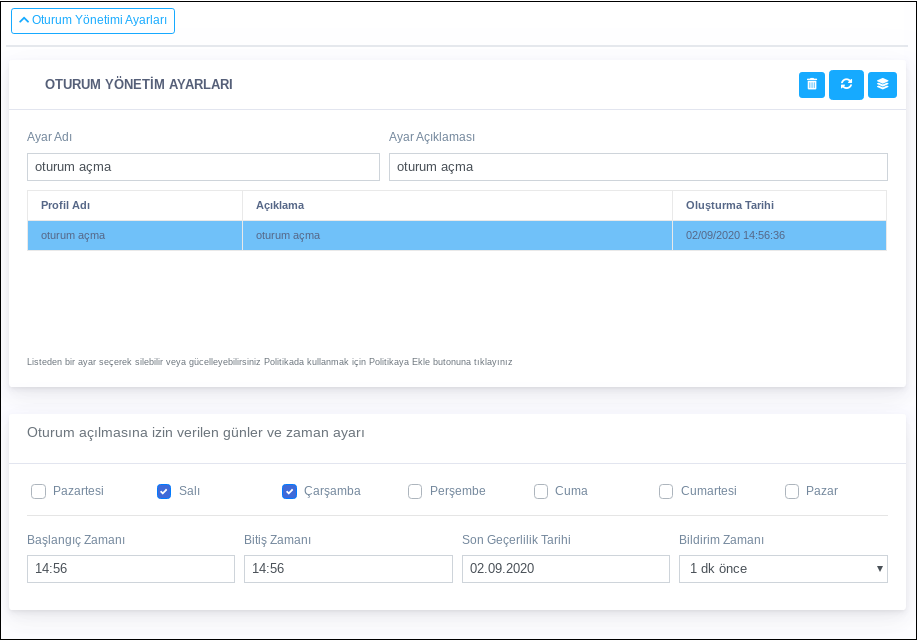This screenshot has height=640, width=919.
Task: Click the layers add-to-policy icon
Action: (882, 85)
